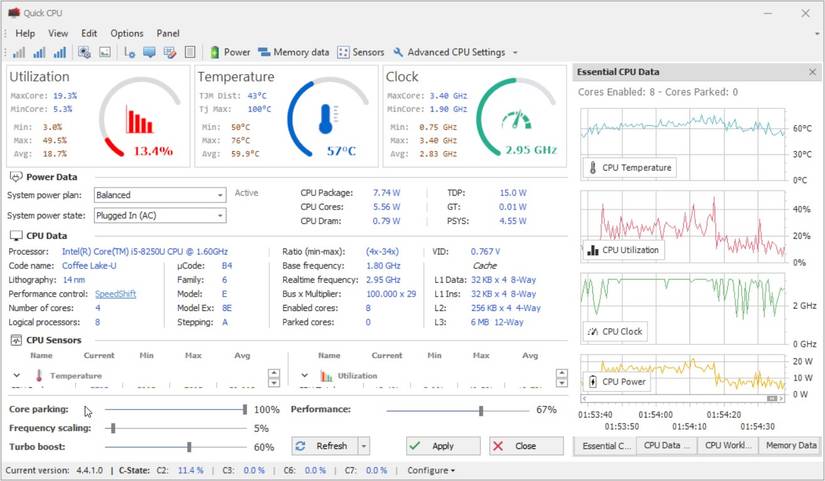This screenshot has height=481, width=825.
Task: Click the blue monitor toolbar icon
Action: 149,52
